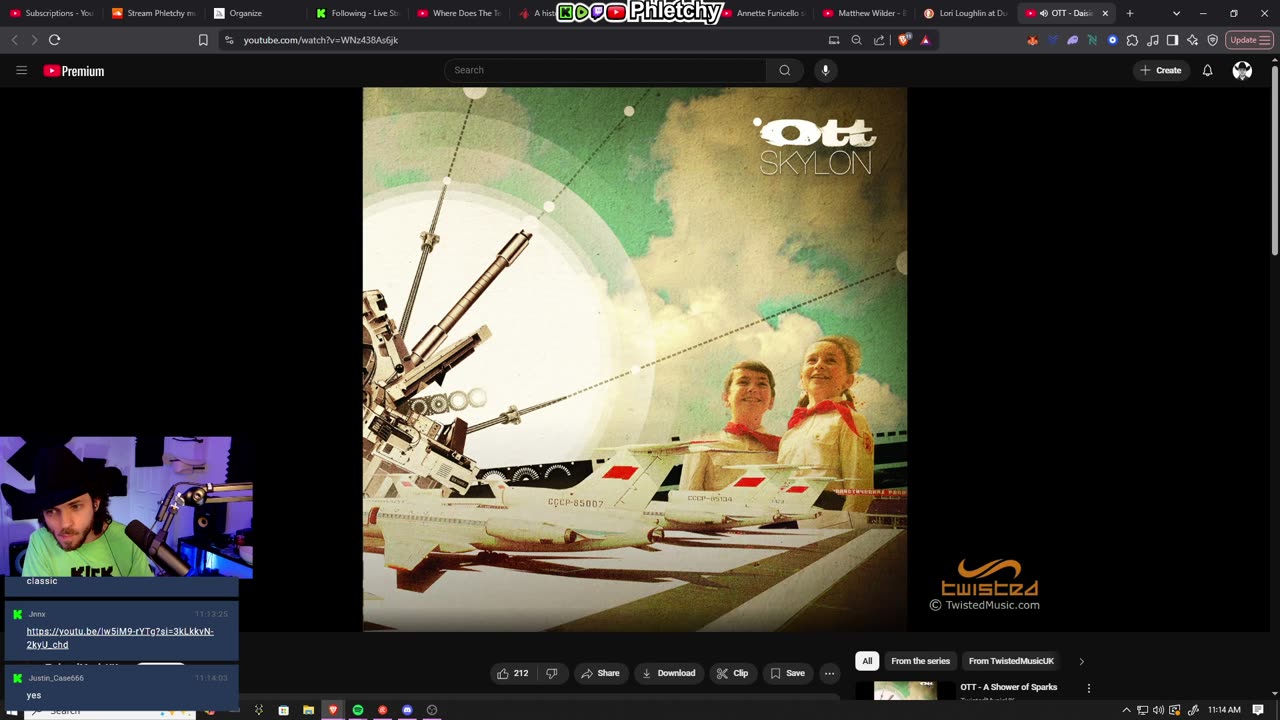Show hidden system tray icons

[1126, 710]
